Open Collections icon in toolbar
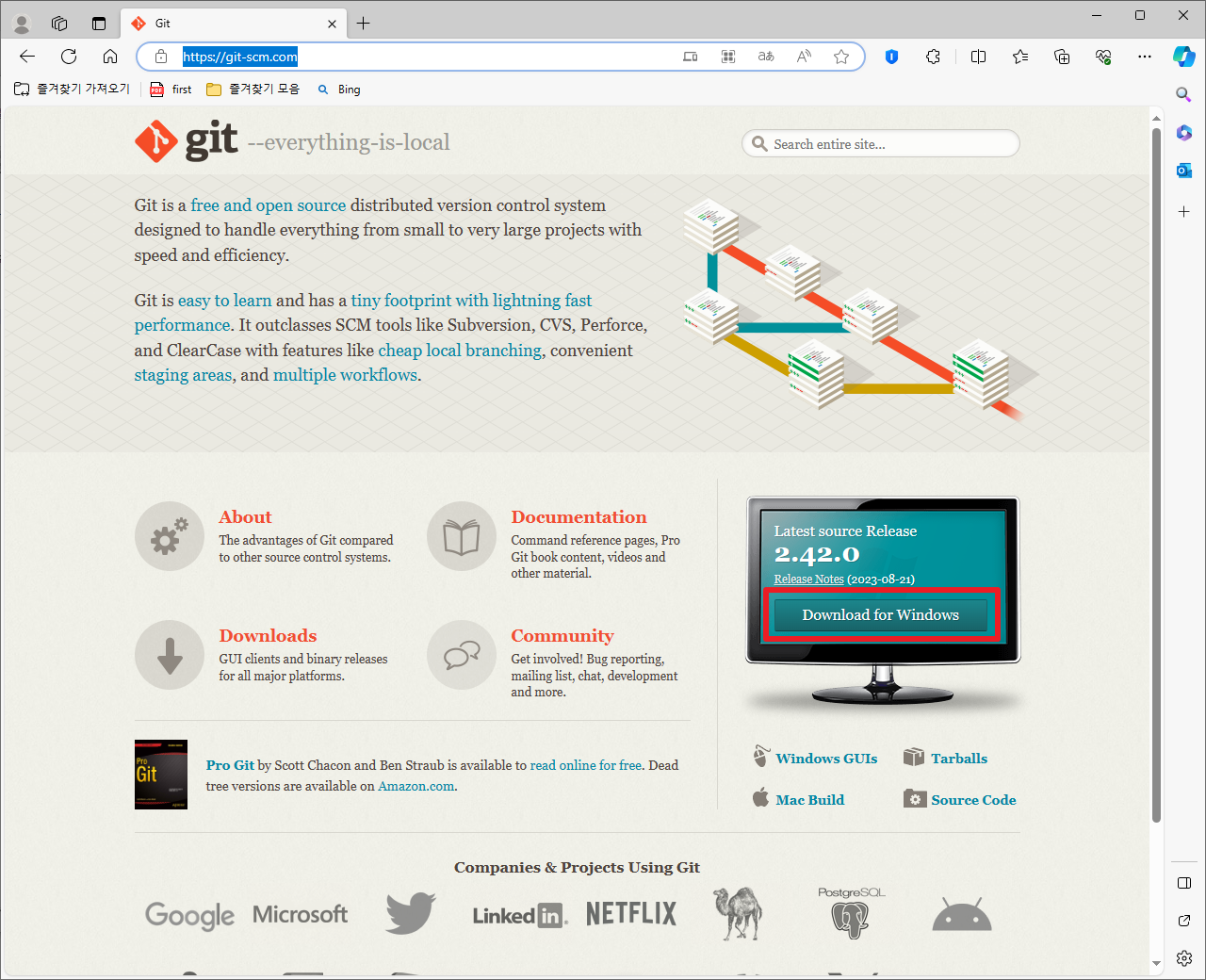This screenshot has height=980, width=1206. click(1062, 57)
